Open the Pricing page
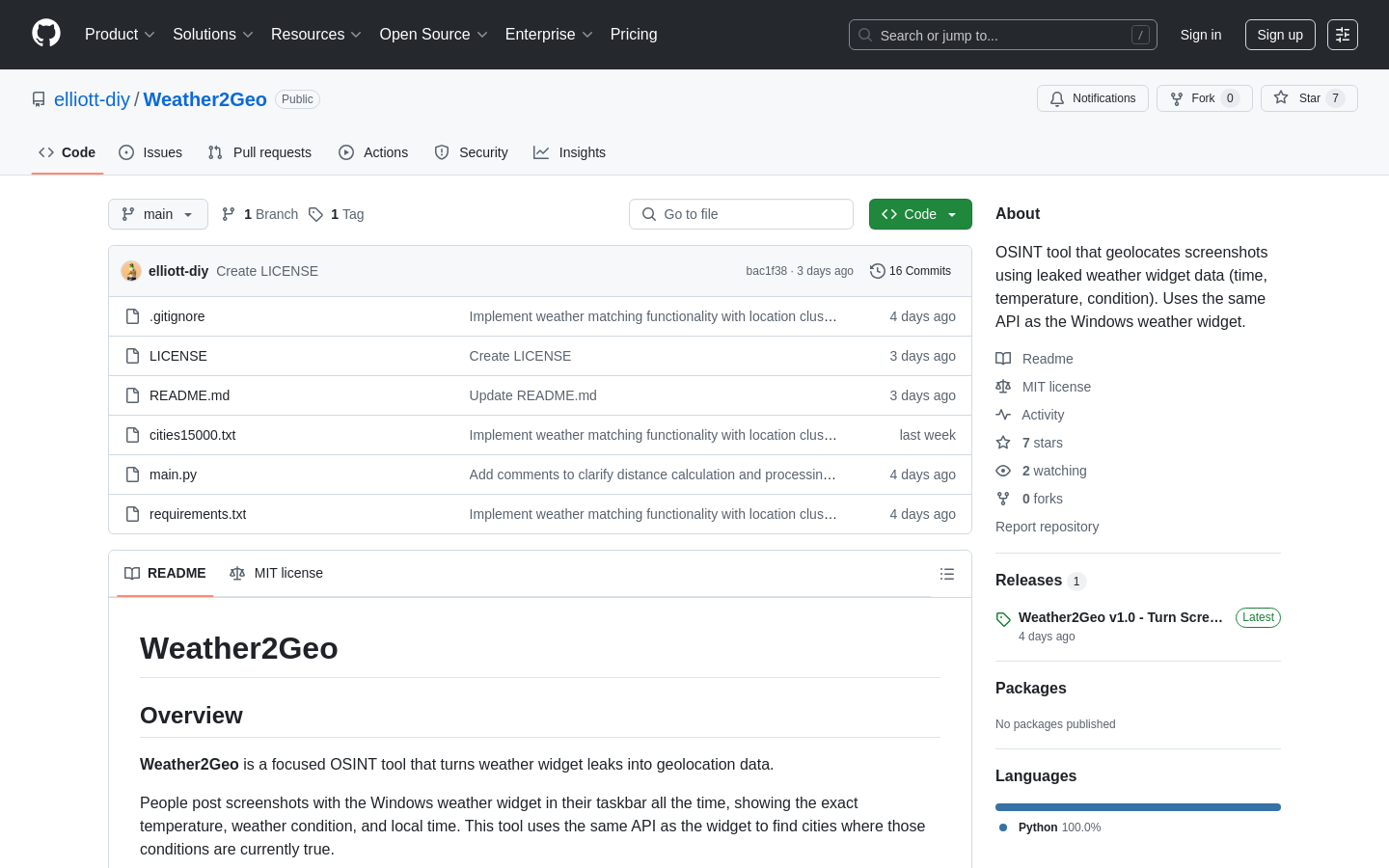Viewport: 1389px width, 868px height. (x=634, y=35)
